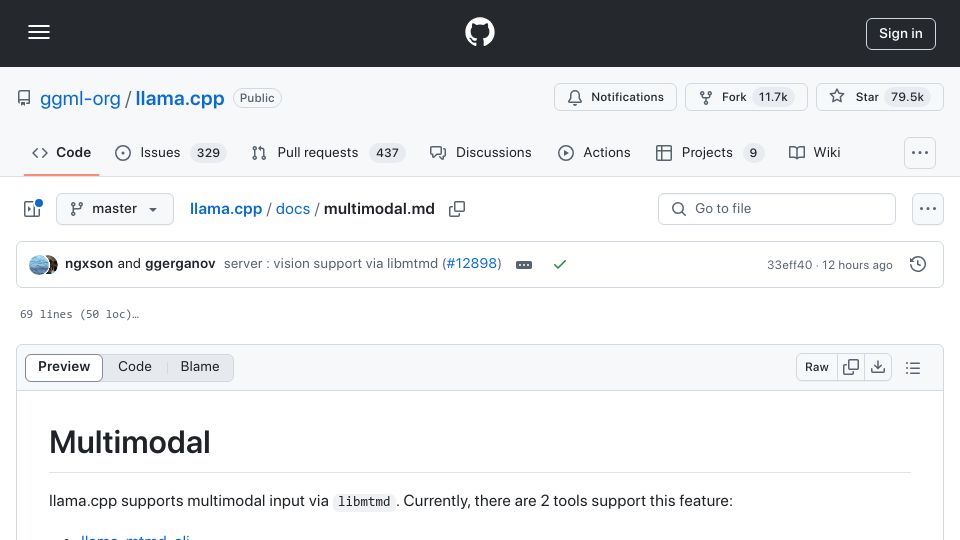Click the Multimodal heading
The image size is (960, 540).
click(x=130, y=442)
